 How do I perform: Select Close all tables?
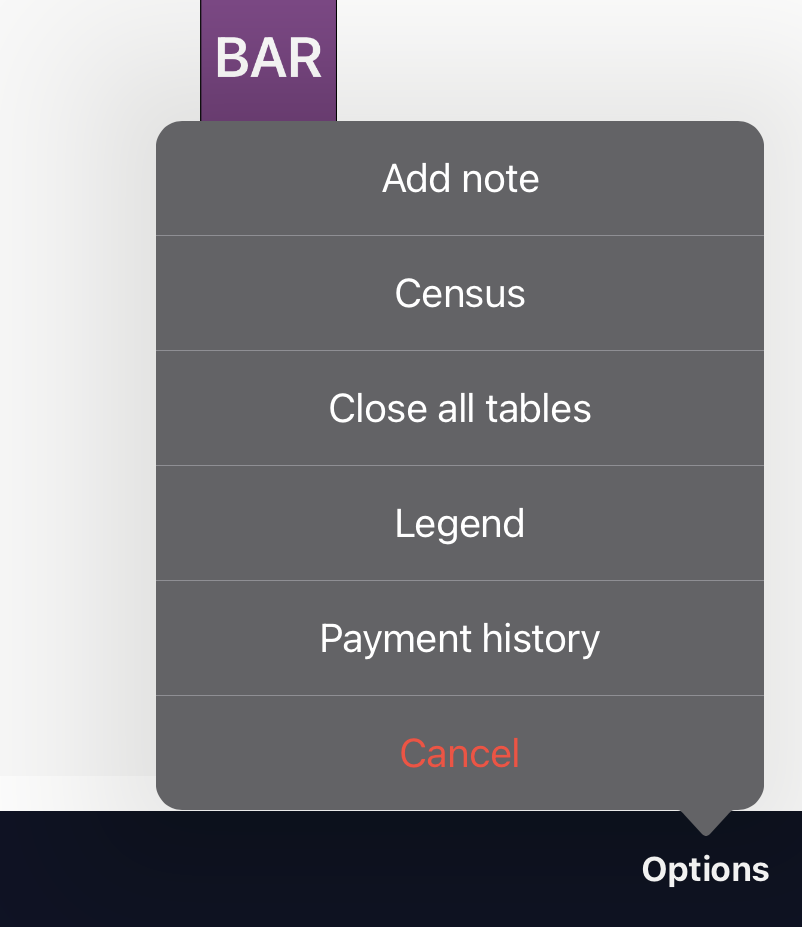tap(460, 408)
